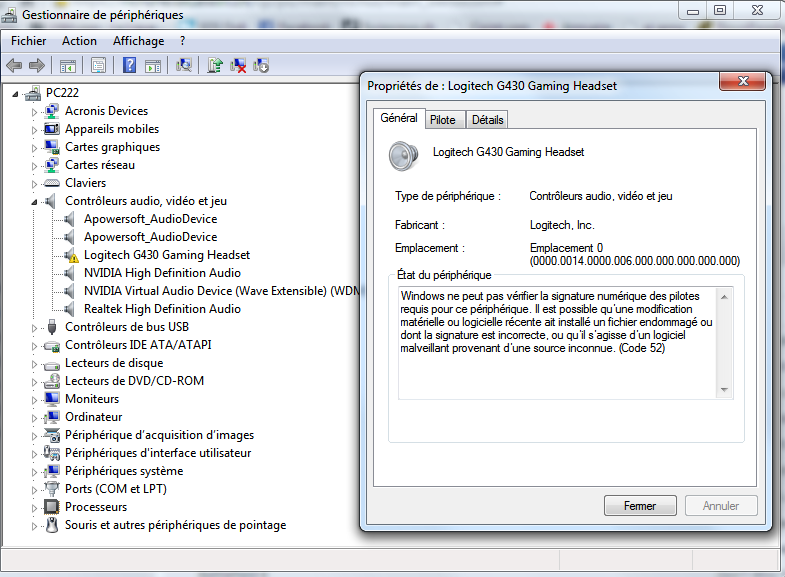Expand the Périphériques système node
Image resolution: width=785 pixels, height=577 pixels.
pyautogui.click(x=34, y=472)
